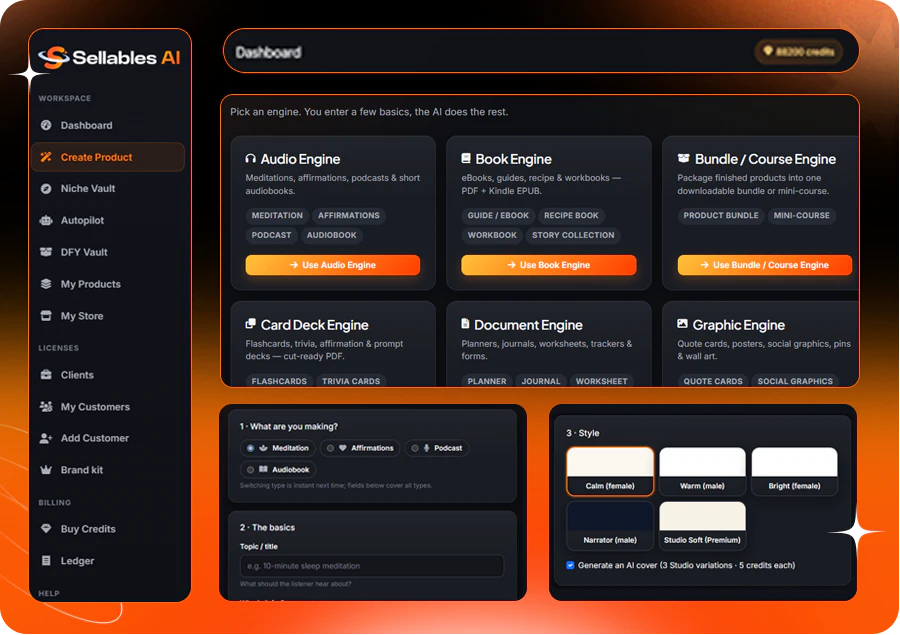900x635 pixels.
Task: Open Buy Credits in the sidebar
Action: pyautogui.click(x=108, y=529)
